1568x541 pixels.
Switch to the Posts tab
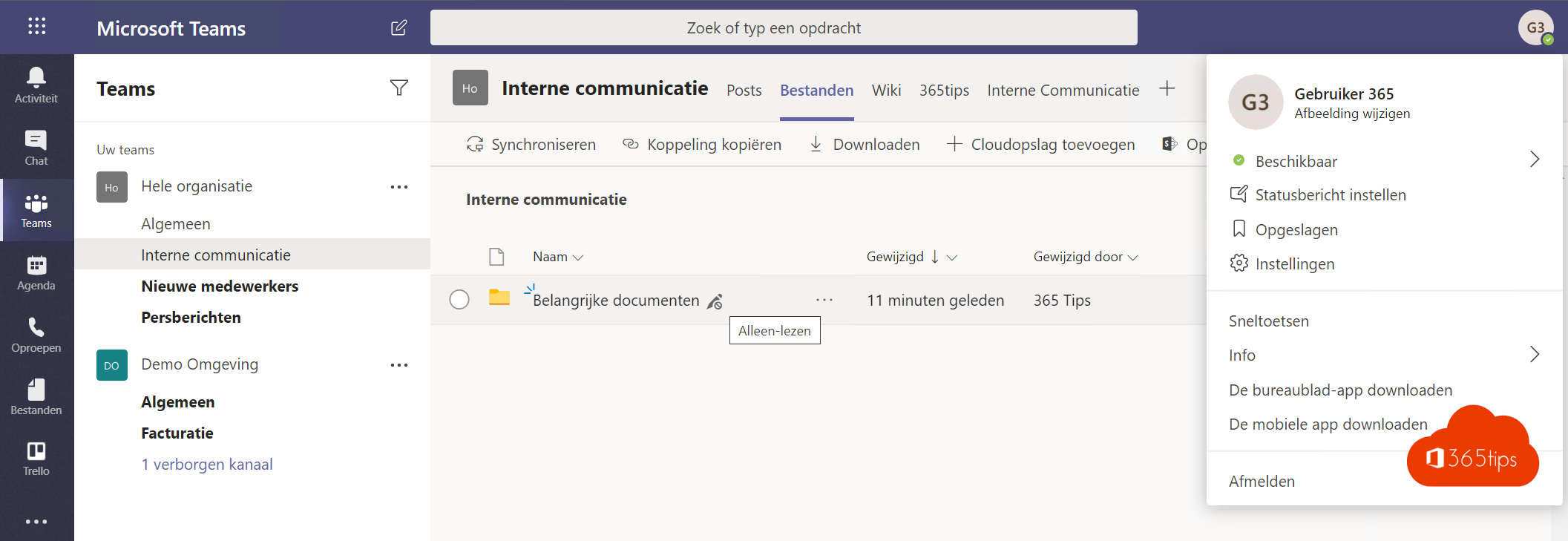744,90
